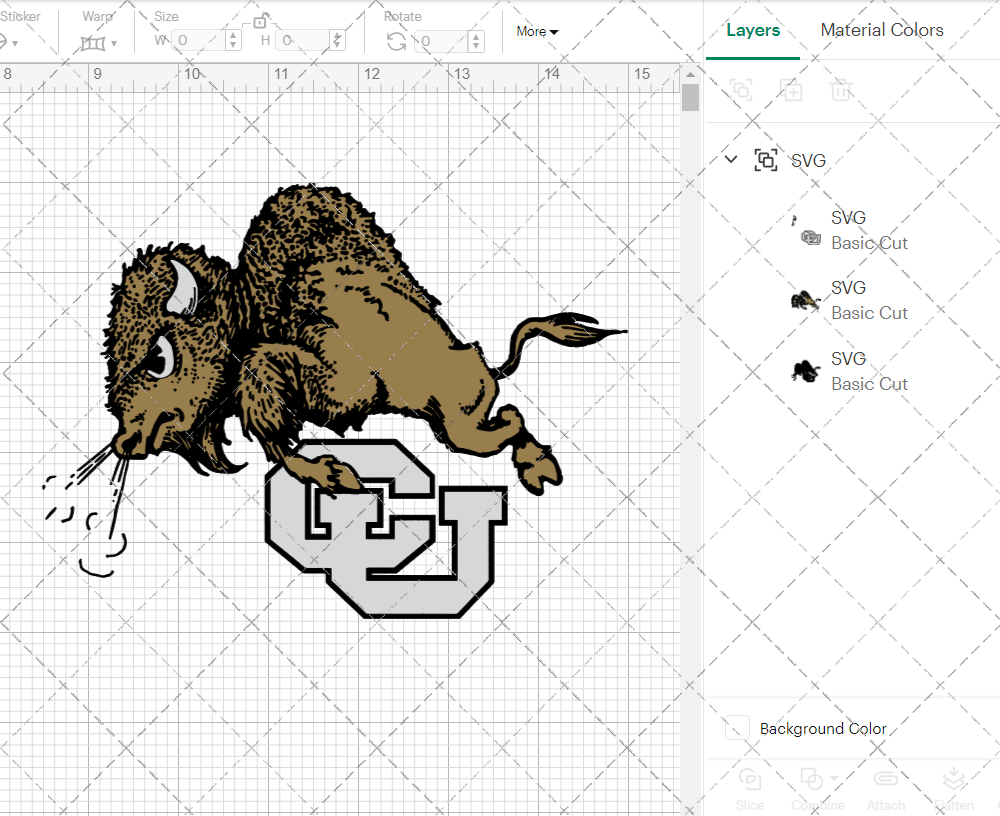Adjust the Height stepper arrows
Image resolution: width=1000 pixels, height=816 pixels.
click(338, 40)
